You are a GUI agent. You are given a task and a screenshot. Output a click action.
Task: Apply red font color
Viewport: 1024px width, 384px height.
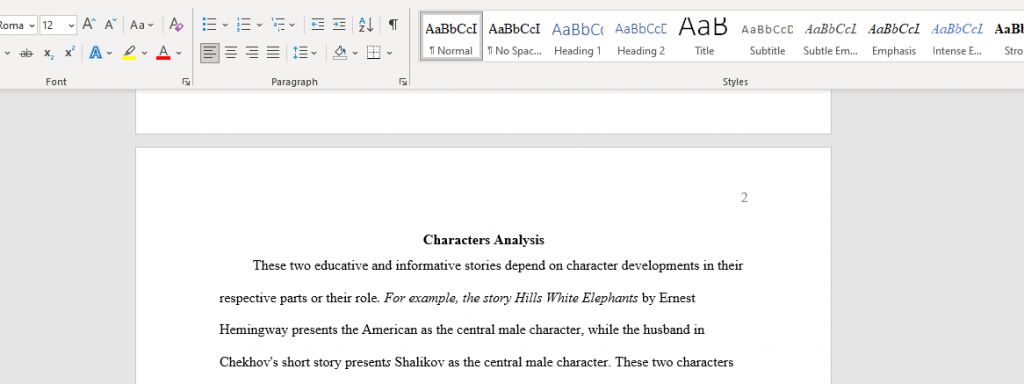click(163, 53)
